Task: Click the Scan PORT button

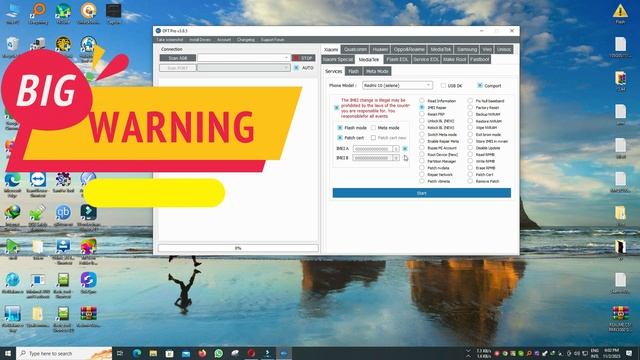Action: [178, 68]
